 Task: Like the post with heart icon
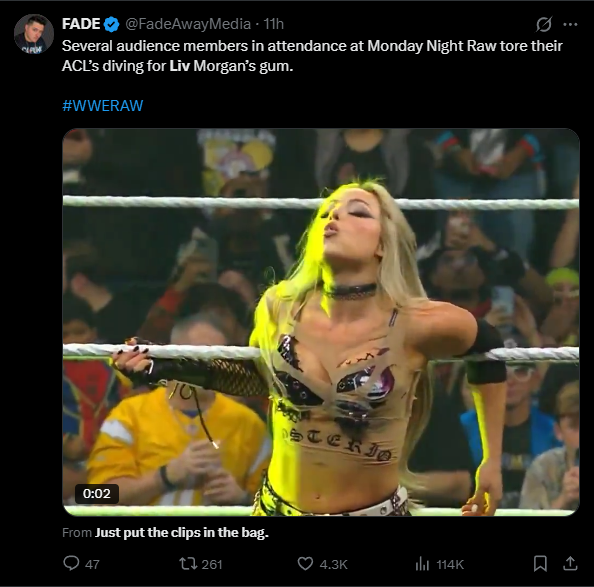(305, 564)
